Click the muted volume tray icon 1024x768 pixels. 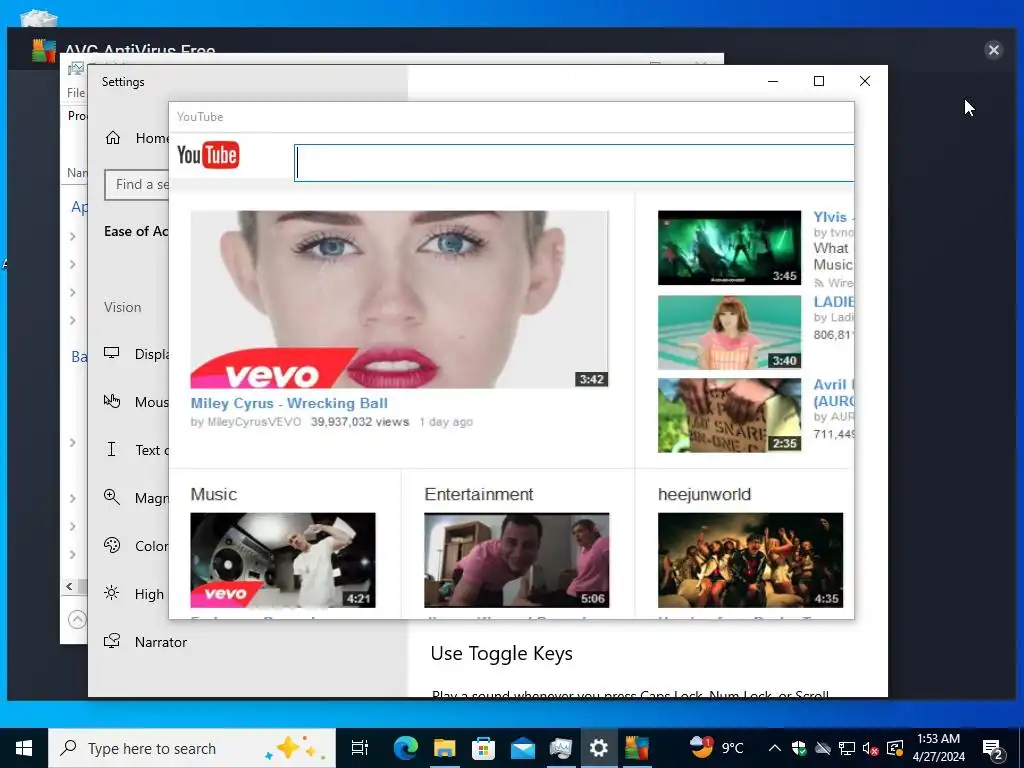coord(871,748)
